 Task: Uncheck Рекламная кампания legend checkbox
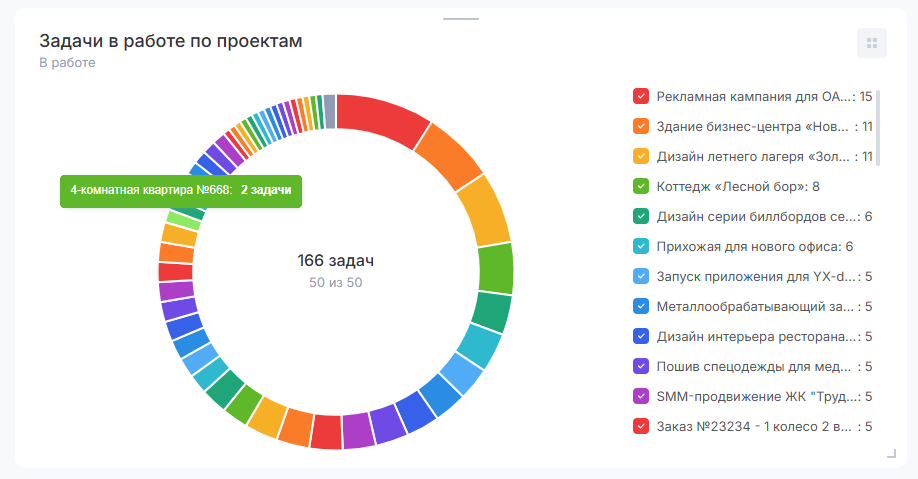641,97
